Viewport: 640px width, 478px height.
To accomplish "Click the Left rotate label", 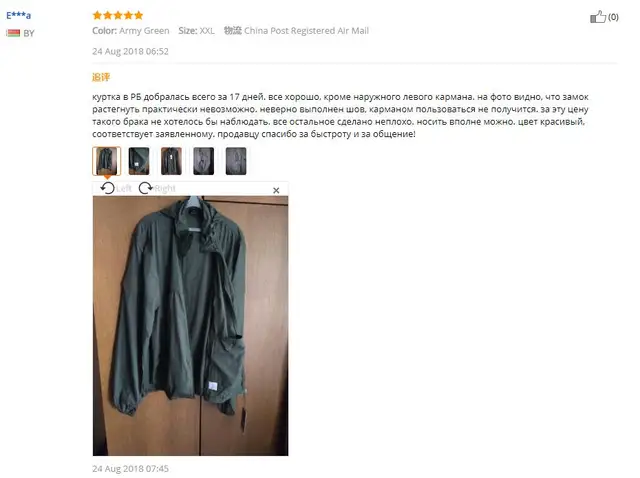I will (124, 189).
